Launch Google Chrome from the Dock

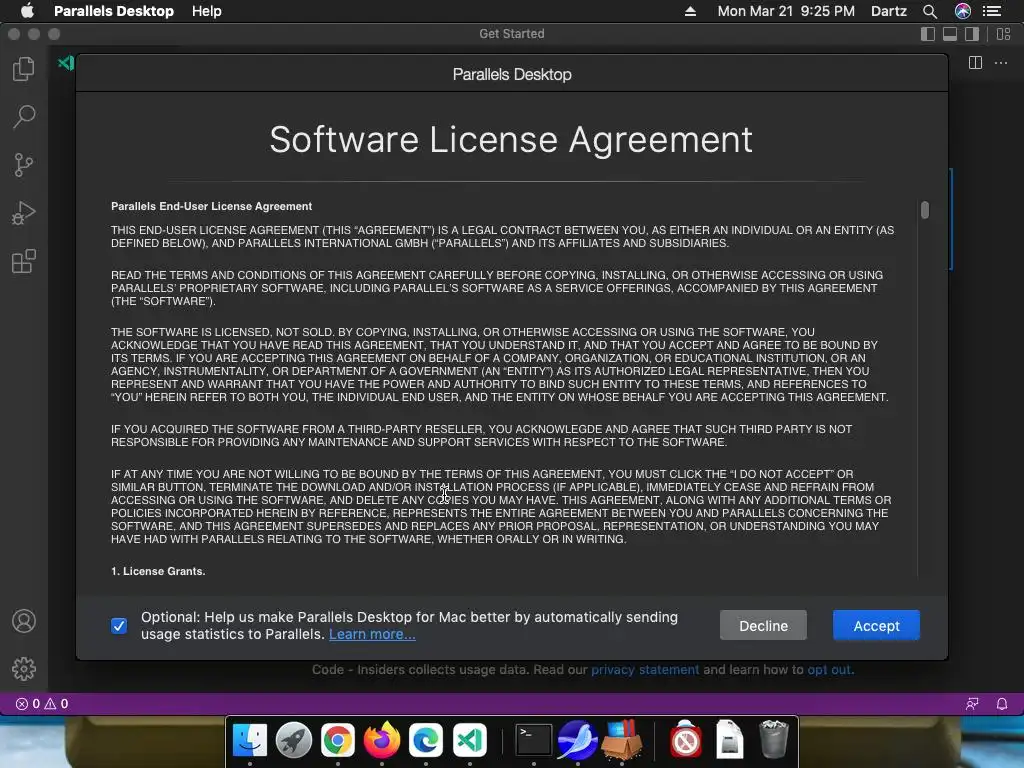coord(338,740)
